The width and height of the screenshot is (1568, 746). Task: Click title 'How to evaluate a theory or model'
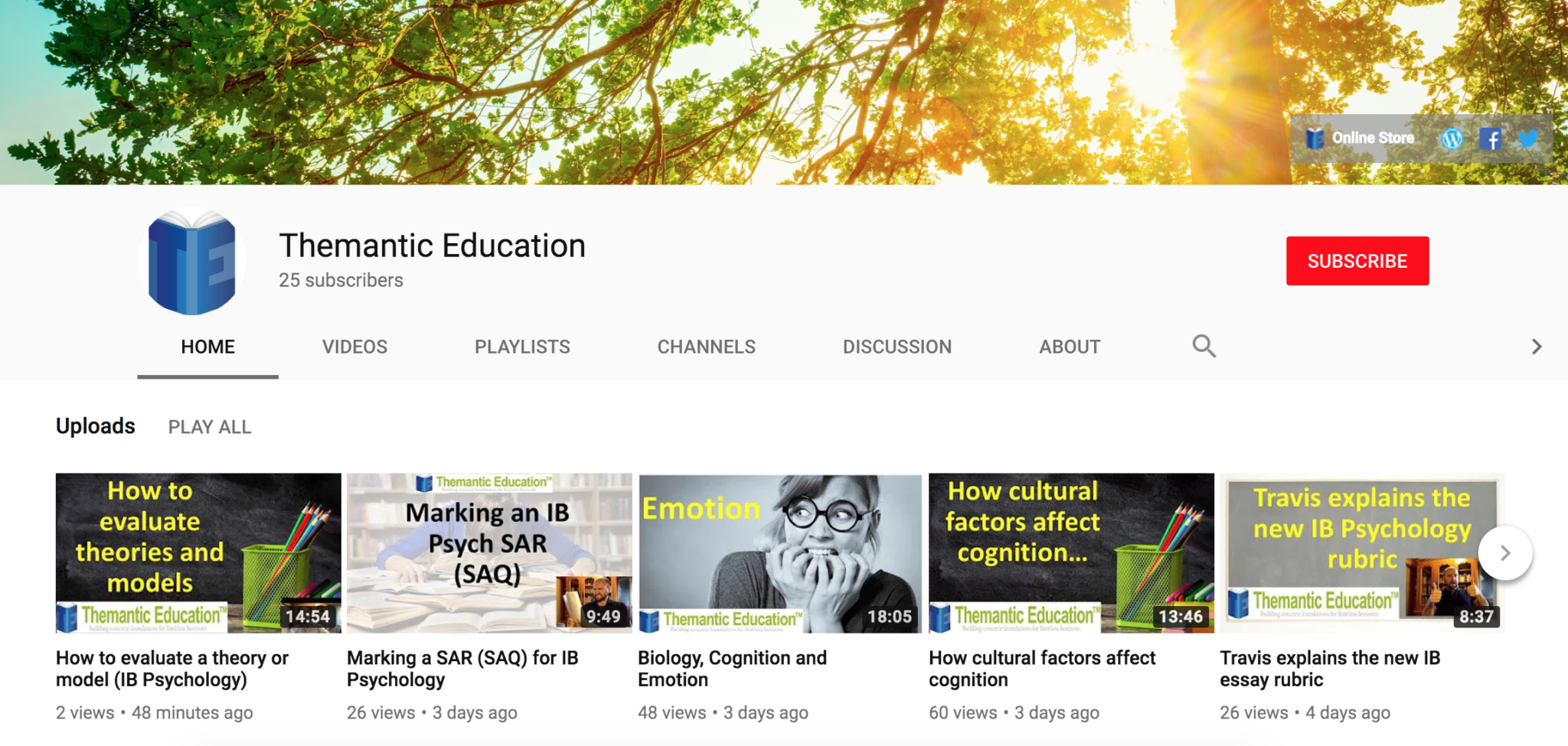pyautogui.click(x=172, y=669)
